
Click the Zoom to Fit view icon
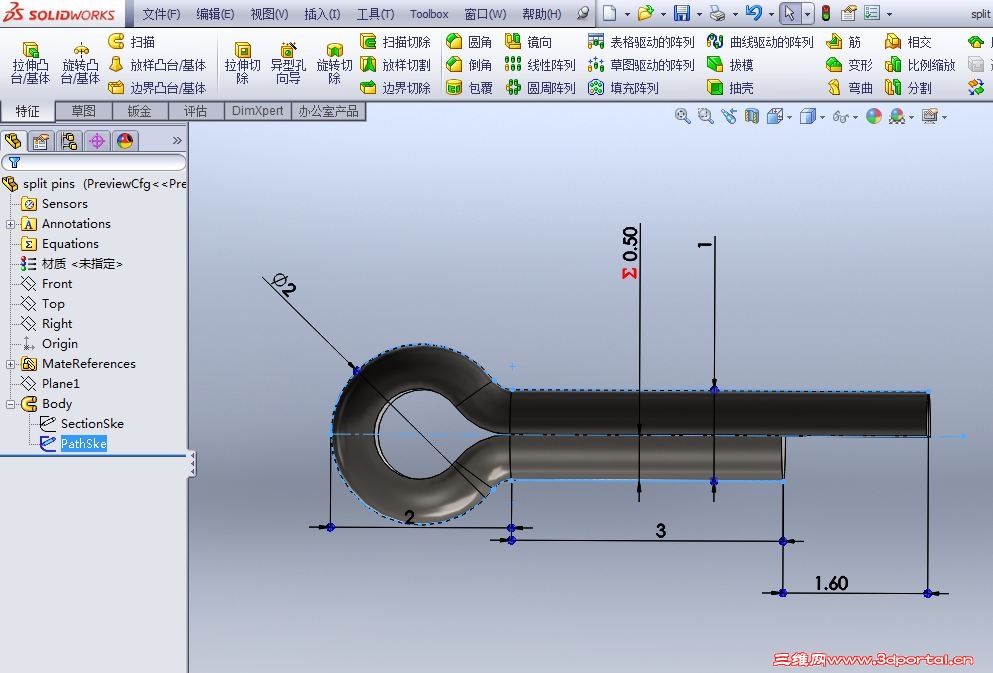coord(682,116)
